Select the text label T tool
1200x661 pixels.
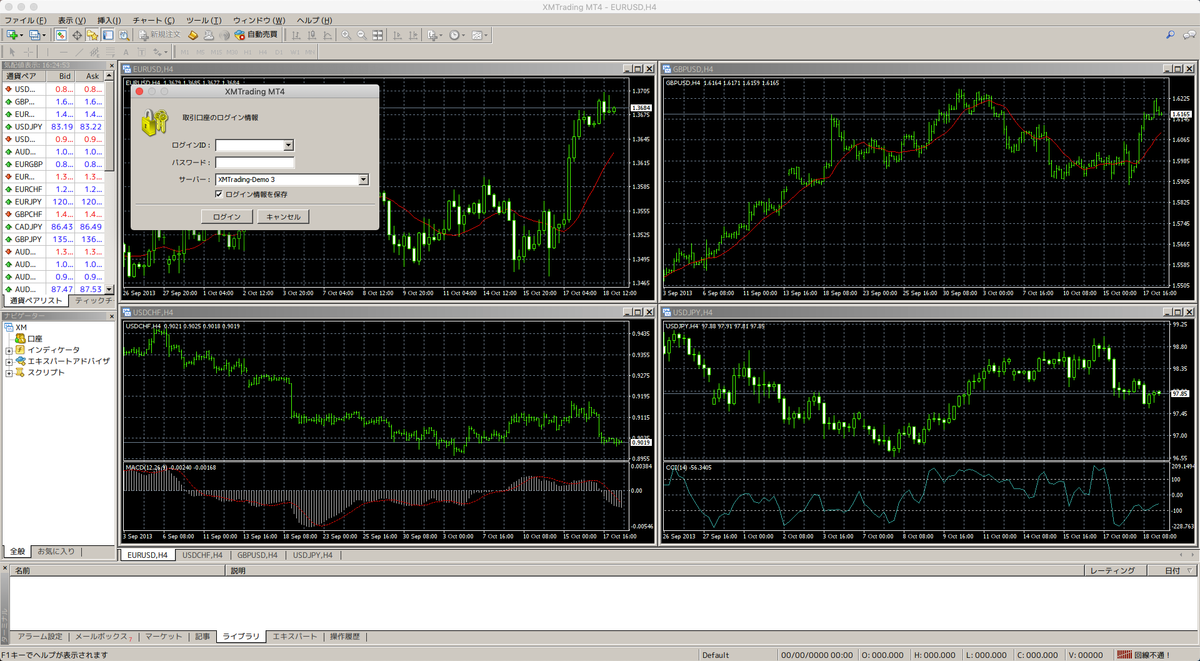point(141,52)
